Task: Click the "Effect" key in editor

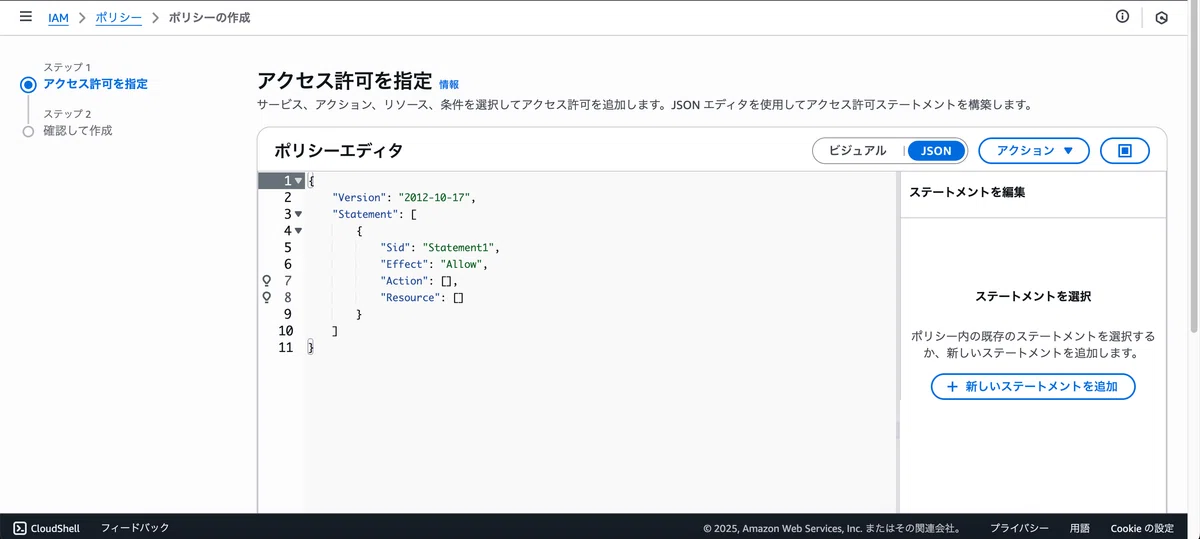Action: coord(404,264)
